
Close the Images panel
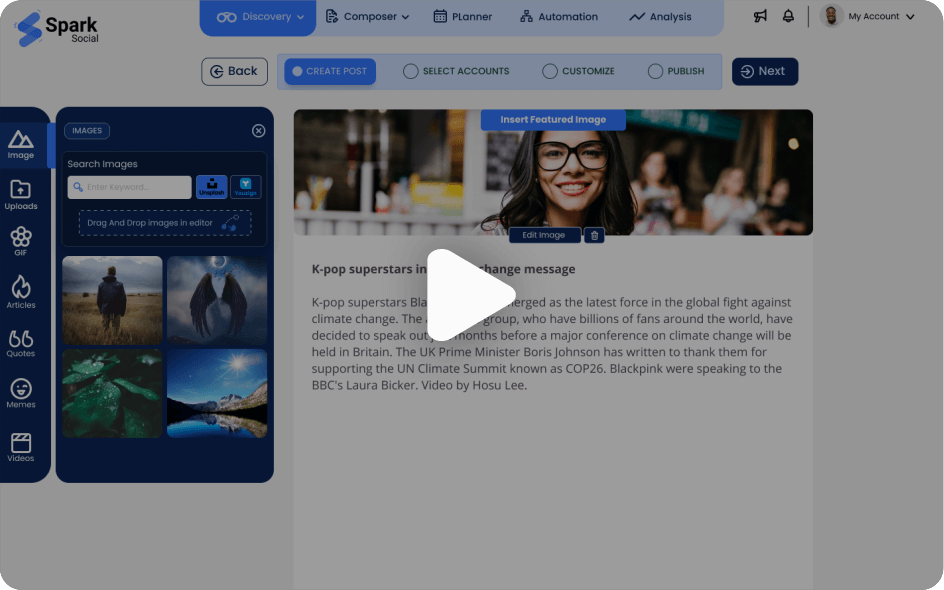(258, 131)
